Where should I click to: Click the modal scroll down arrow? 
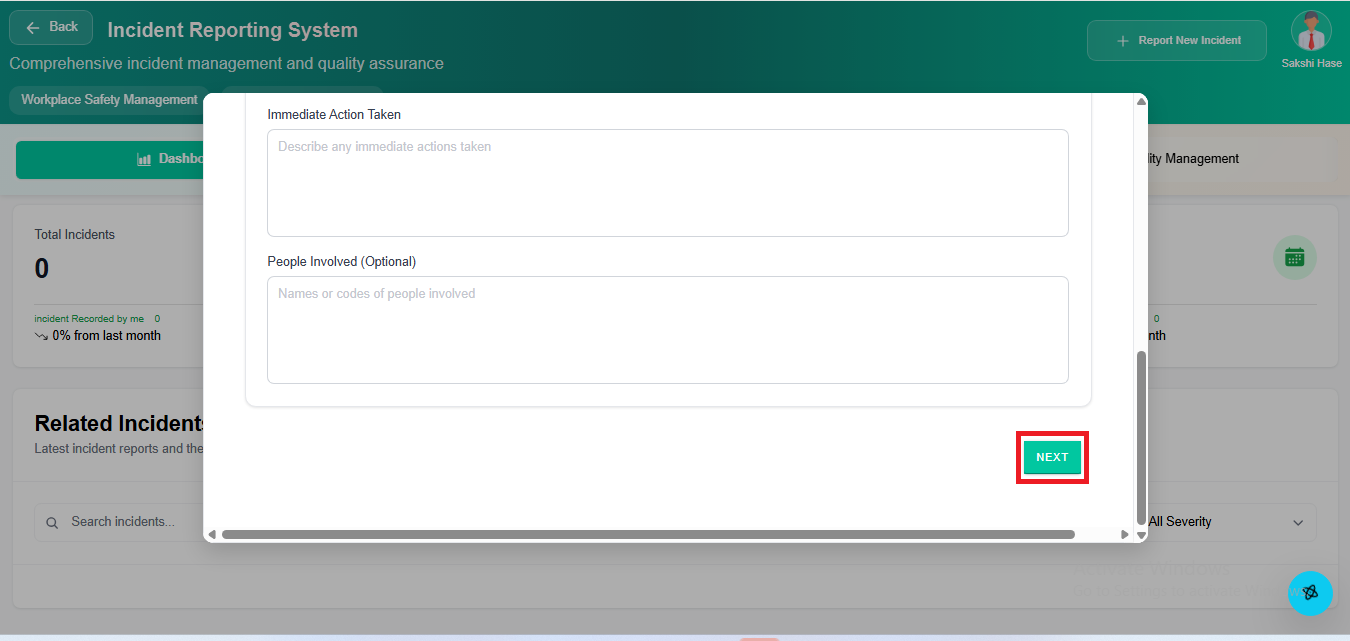(x=1141, y=535)
